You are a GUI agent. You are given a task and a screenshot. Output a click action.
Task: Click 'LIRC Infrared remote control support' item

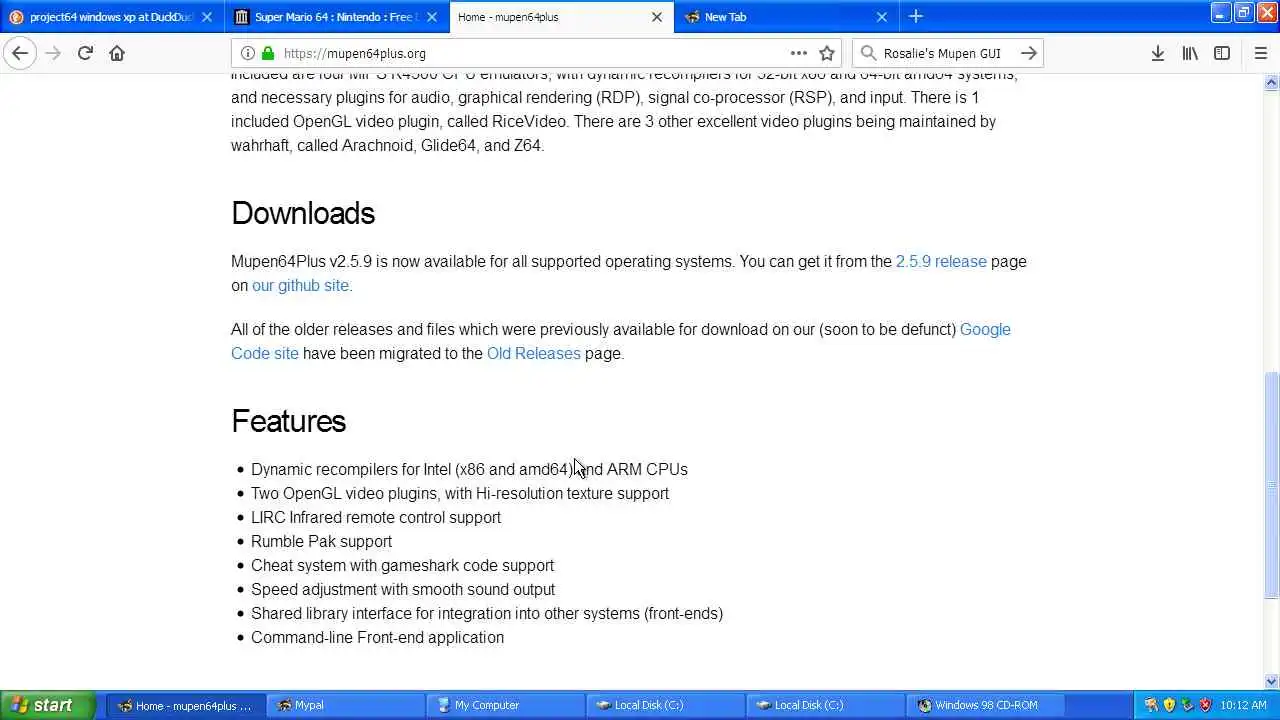(376, 517)
